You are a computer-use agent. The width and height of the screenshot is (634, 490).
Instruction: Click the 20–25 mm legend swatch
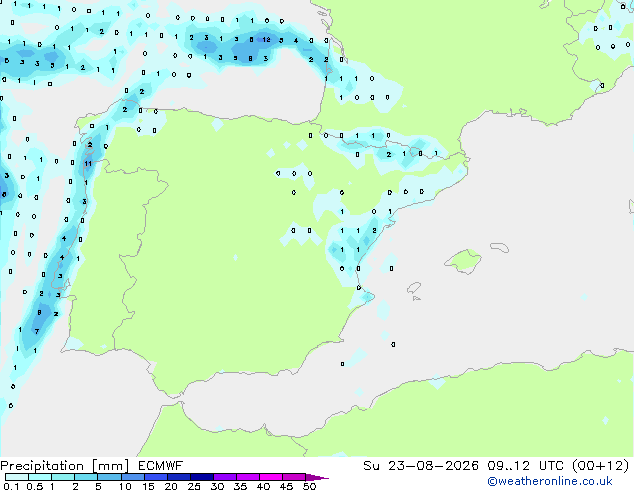178,477
